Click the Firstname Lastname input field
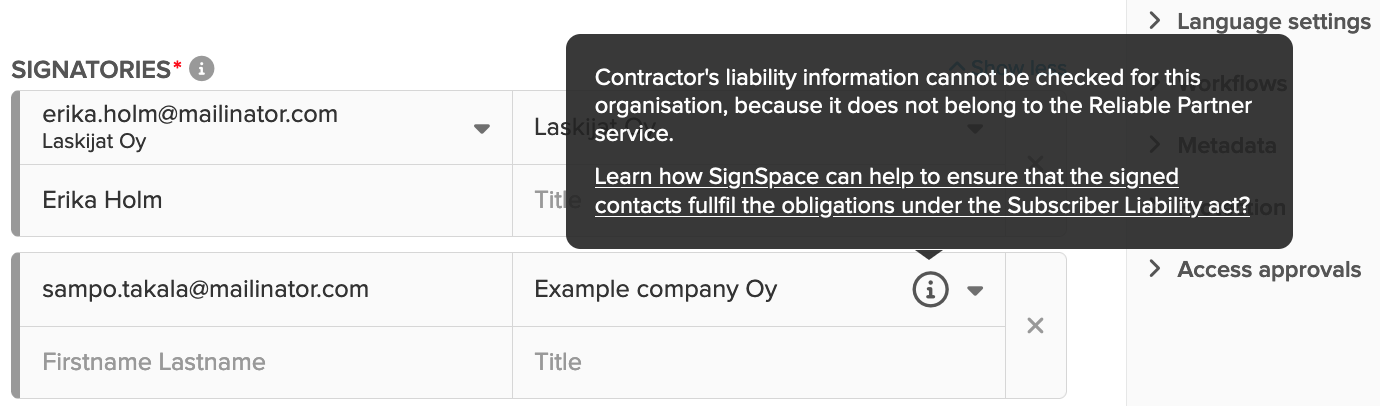Image resolution: width=1380 pixels, height=406 pixels. click(x=265, y=362)
